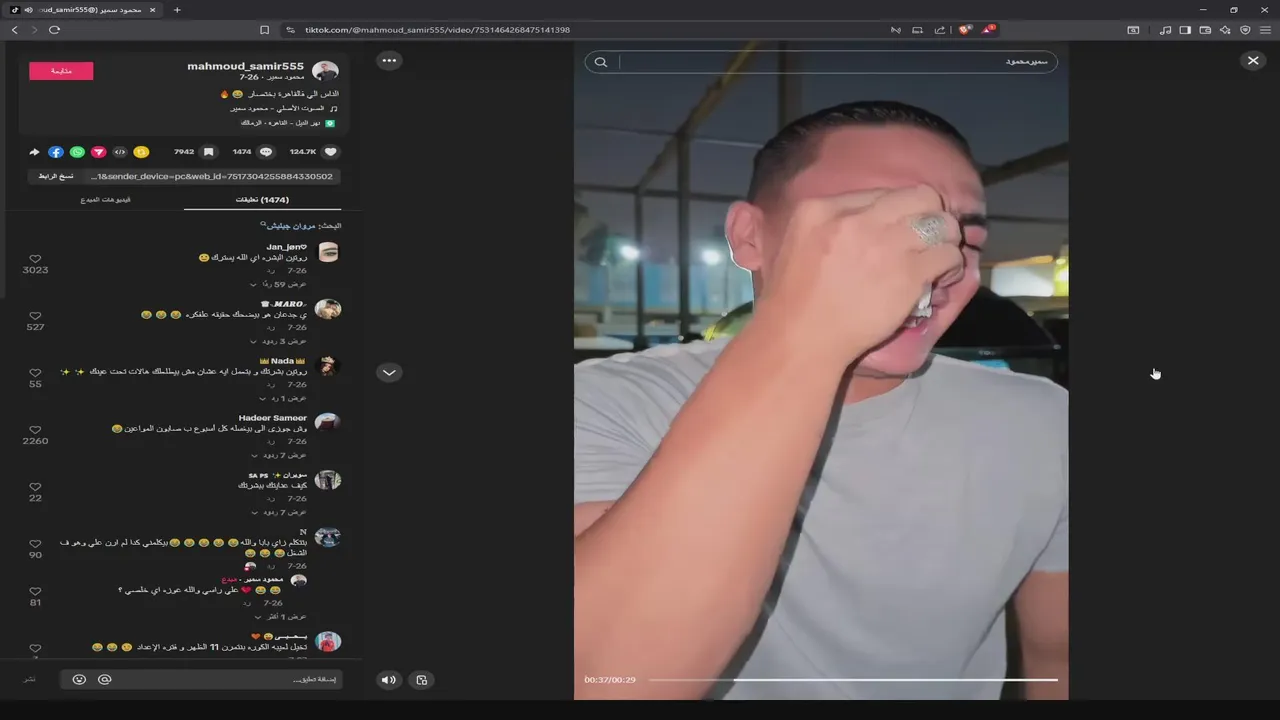Bookmark page via address bar bookmark icon
The height and width of the screenshot is (720, 1280).
pos(264,30)
